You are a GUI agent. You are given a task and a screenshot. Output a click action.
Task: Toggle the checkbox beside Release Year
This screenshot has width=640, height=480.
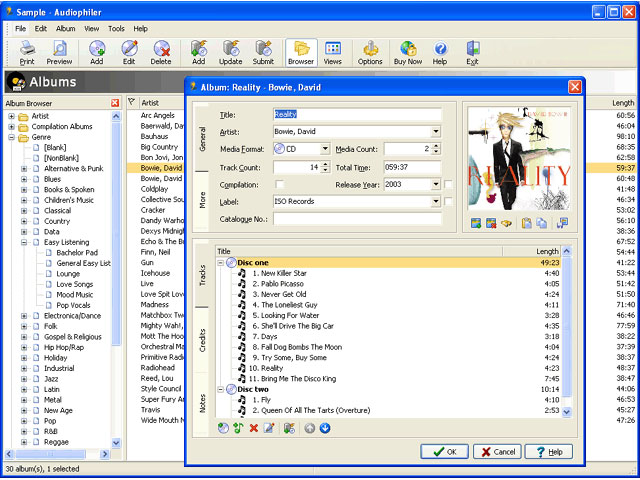(448, 184)
